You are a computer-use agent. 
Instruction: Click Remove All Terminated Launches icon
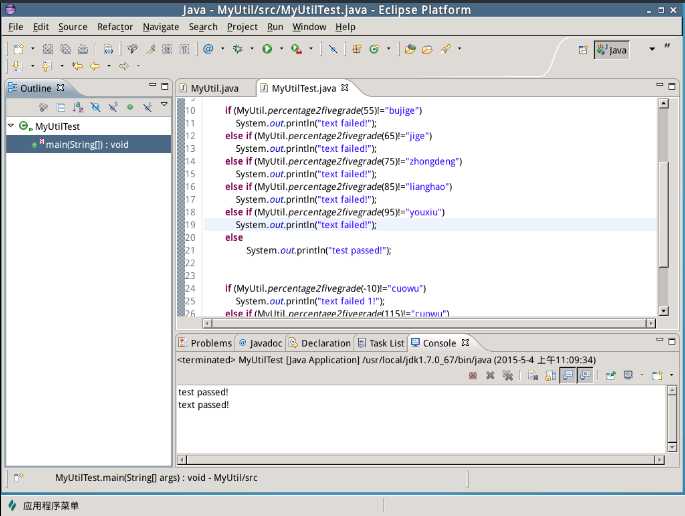508,375
